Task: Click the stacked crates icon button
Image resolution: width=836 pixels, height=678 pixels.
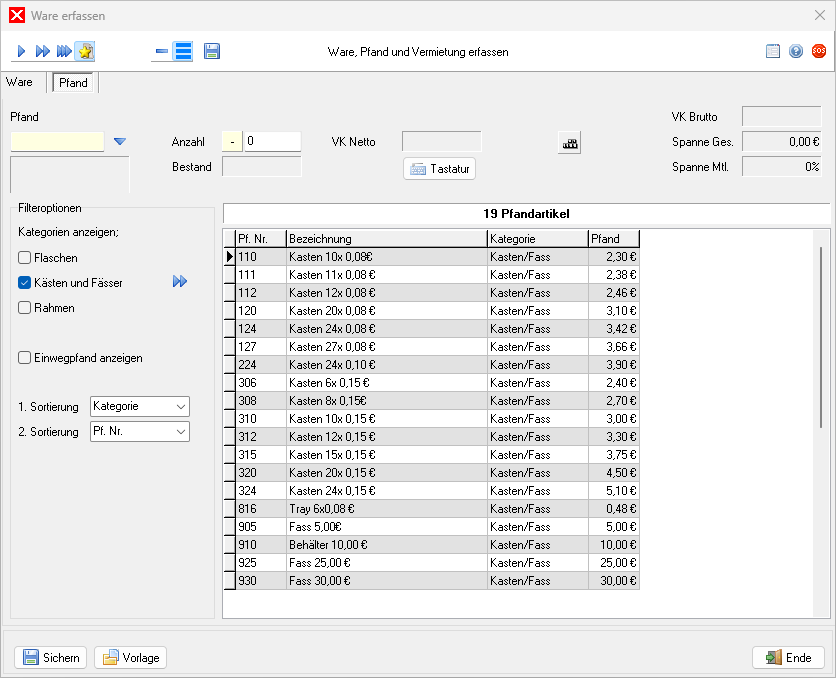Action: pyautogui.click(x=569, y=143)
